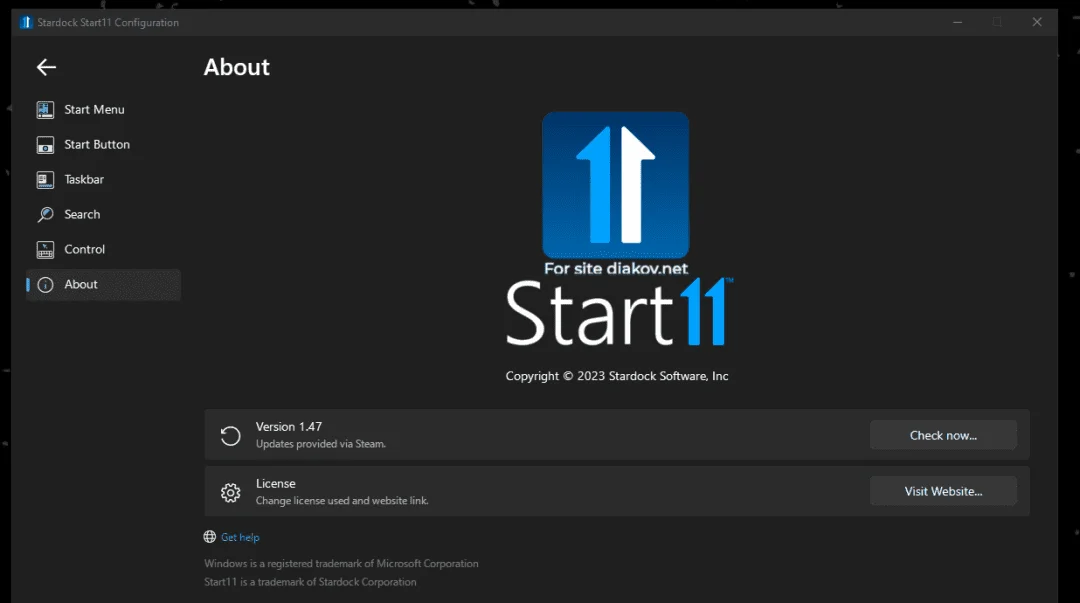
Task: Click the gear icon beside License
Action: (231, 492)
